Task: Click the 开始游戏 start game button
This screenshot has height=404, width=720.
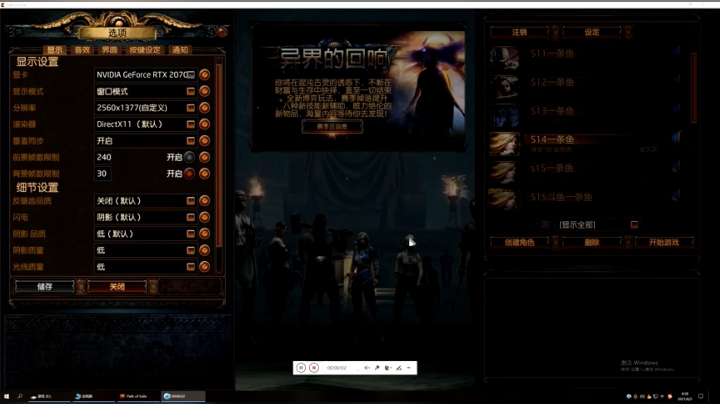Action: [664, 242]
